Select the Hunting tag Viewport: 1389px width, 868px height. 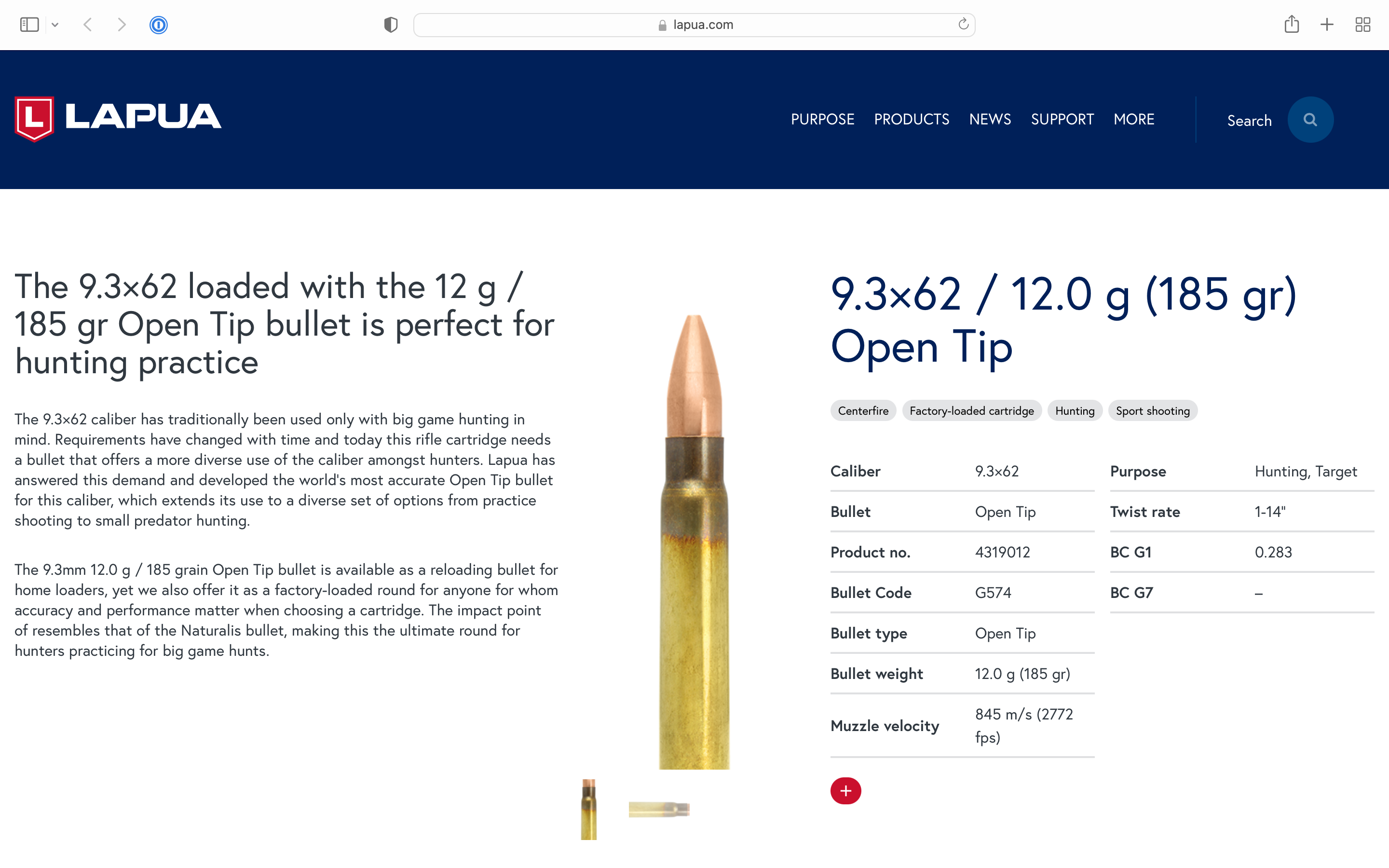pyautogui.click(x=1075, y=410)
